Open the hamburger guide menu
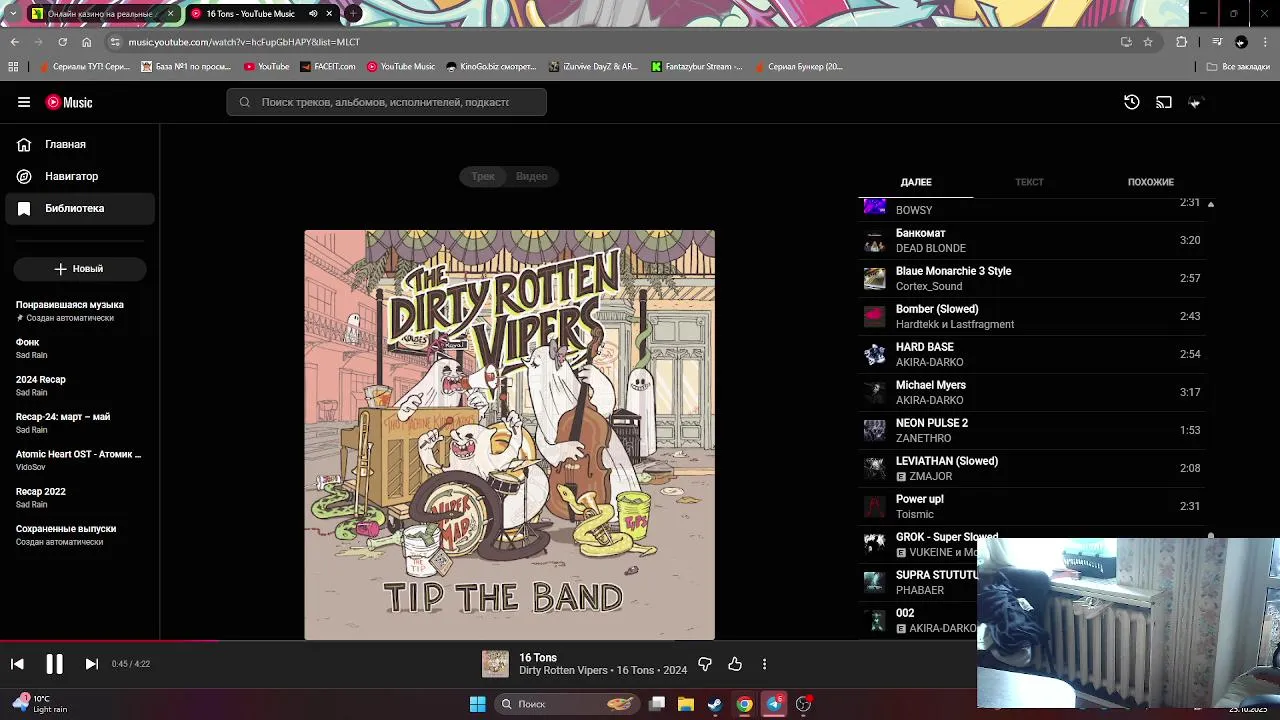Image resolution: width=1280 pixels, height=720 pixels. pos(24,102)
